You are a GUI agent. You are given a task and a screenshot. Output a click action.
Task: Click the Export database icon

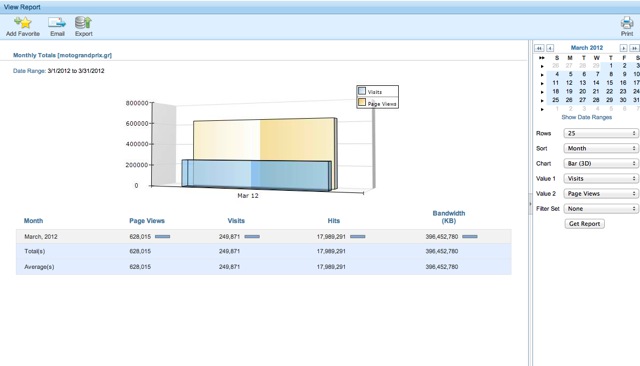pyautogui.click(x=83, y=22)
